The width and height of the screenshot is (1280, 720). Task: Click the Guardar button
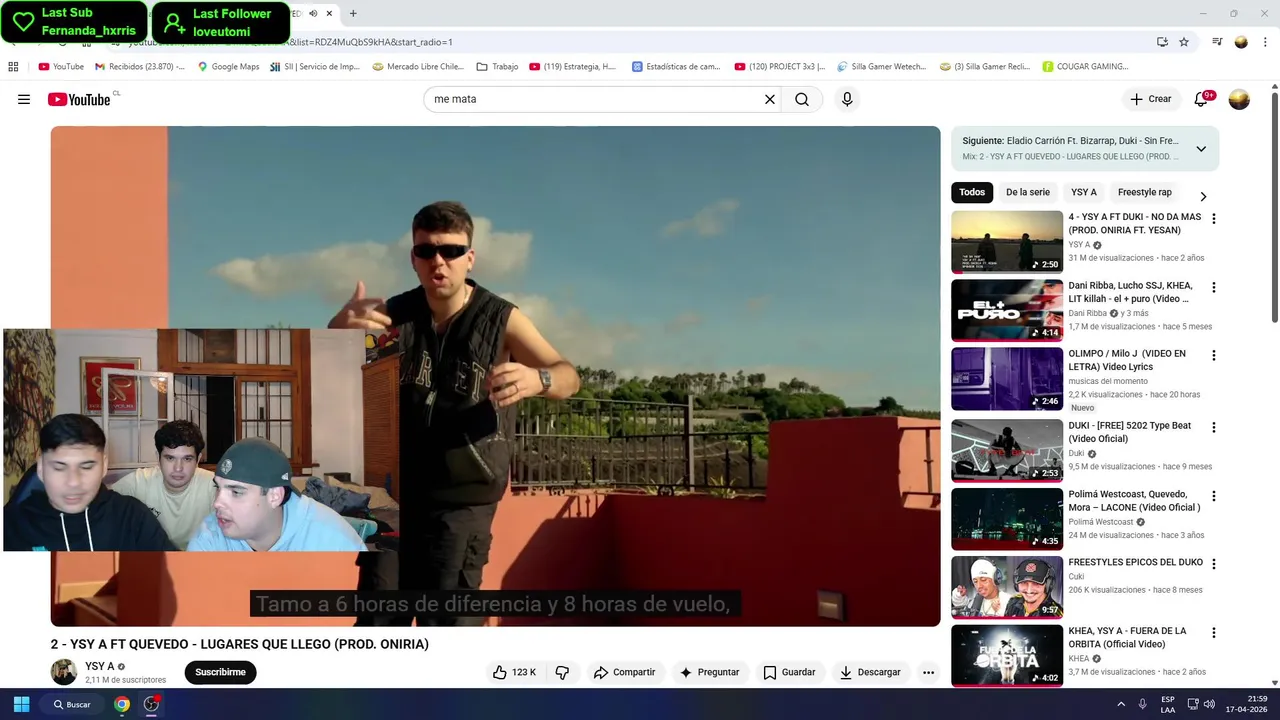(x=789, y=672)
